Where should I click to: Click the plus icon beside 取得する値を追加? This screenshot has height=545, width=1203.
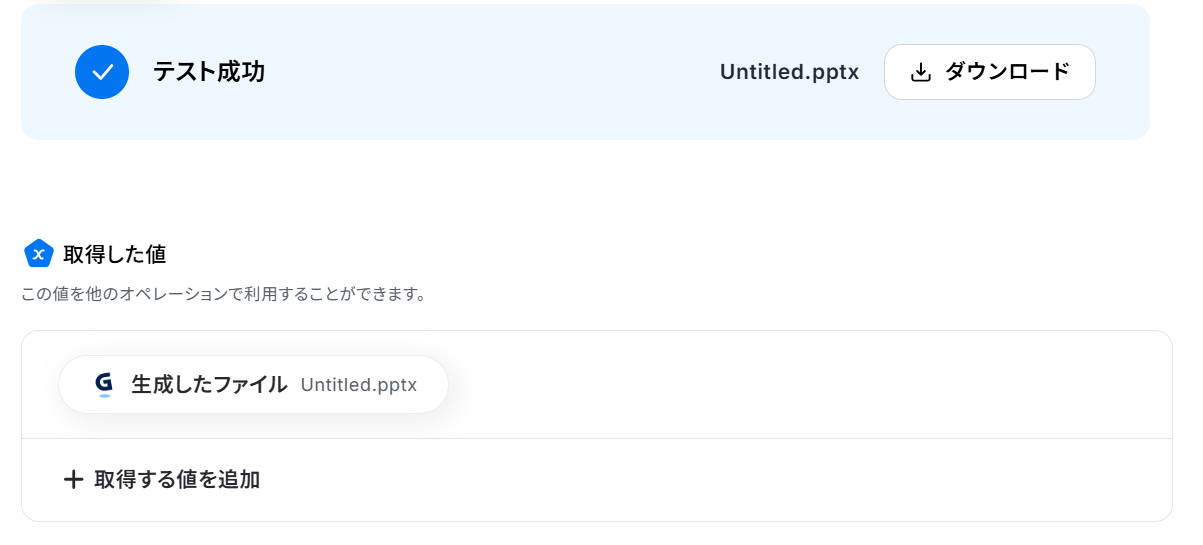(73, 480)
